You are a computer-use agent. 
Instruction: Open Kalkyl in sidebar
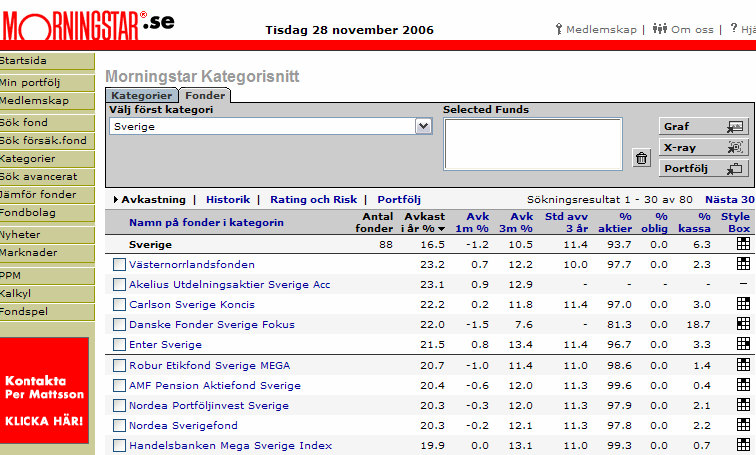coord(47,294)
